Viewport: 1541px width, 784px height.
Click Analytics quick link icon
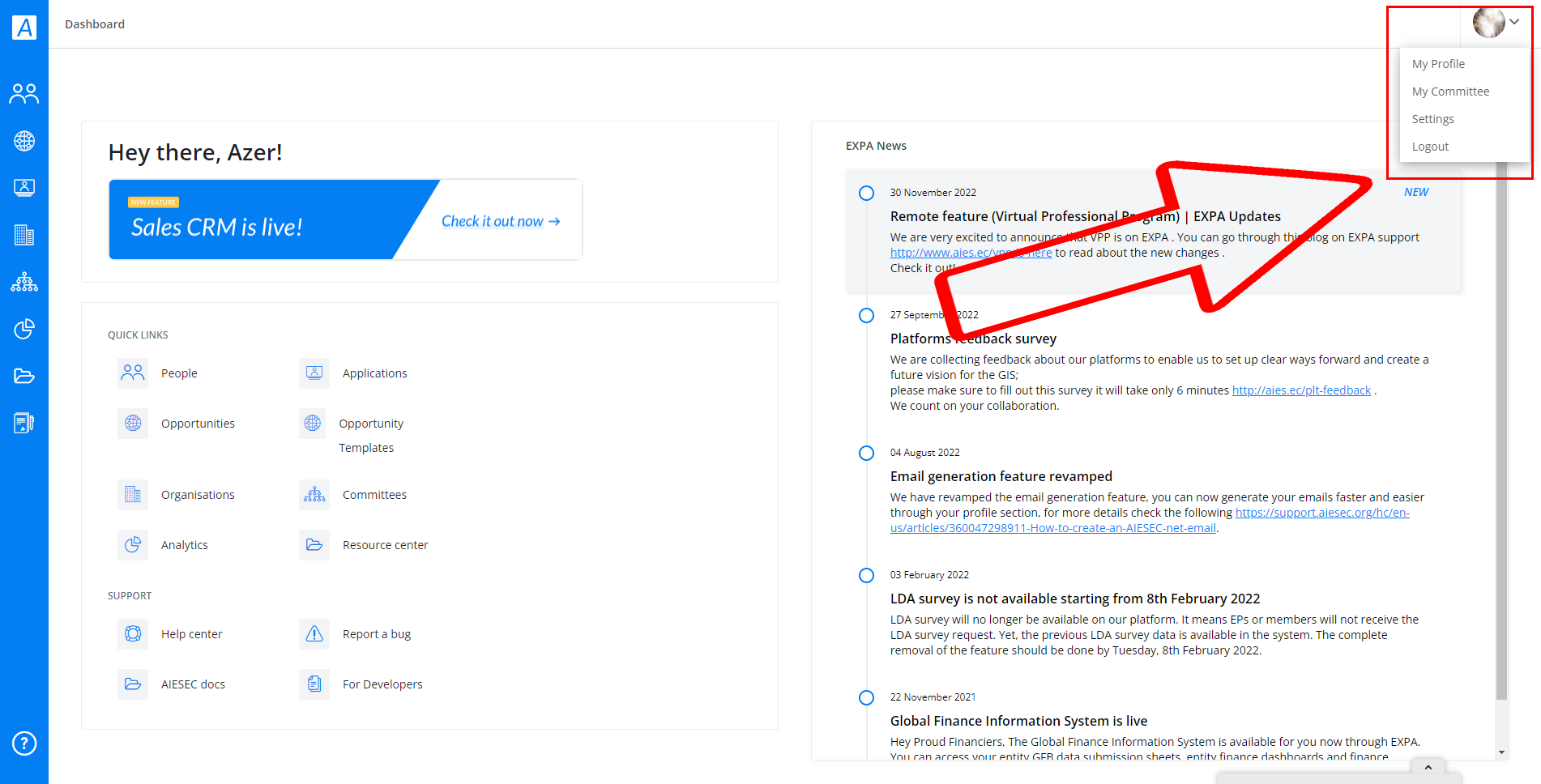(x=133, y=545)
